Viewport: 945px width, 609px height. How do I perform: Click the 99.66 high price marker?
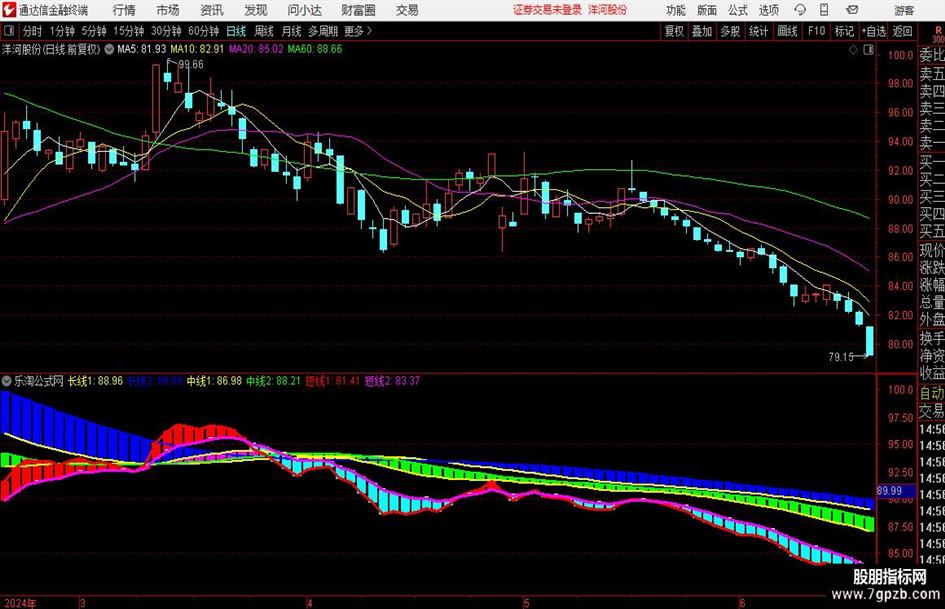(191, 65)
